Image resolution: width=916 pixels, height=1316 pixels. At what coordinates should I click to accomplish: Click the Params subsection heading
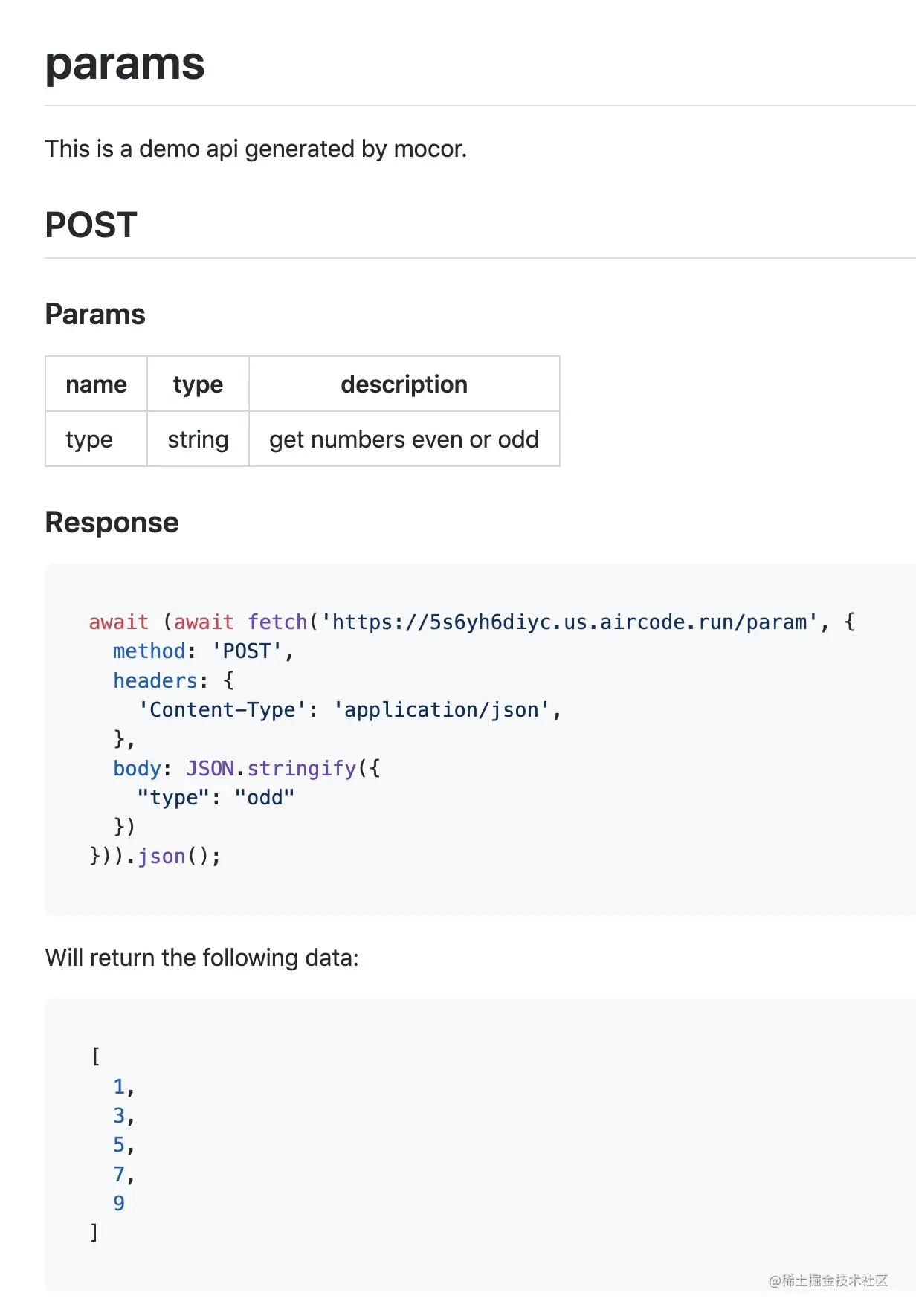click(x=95, y=315)
